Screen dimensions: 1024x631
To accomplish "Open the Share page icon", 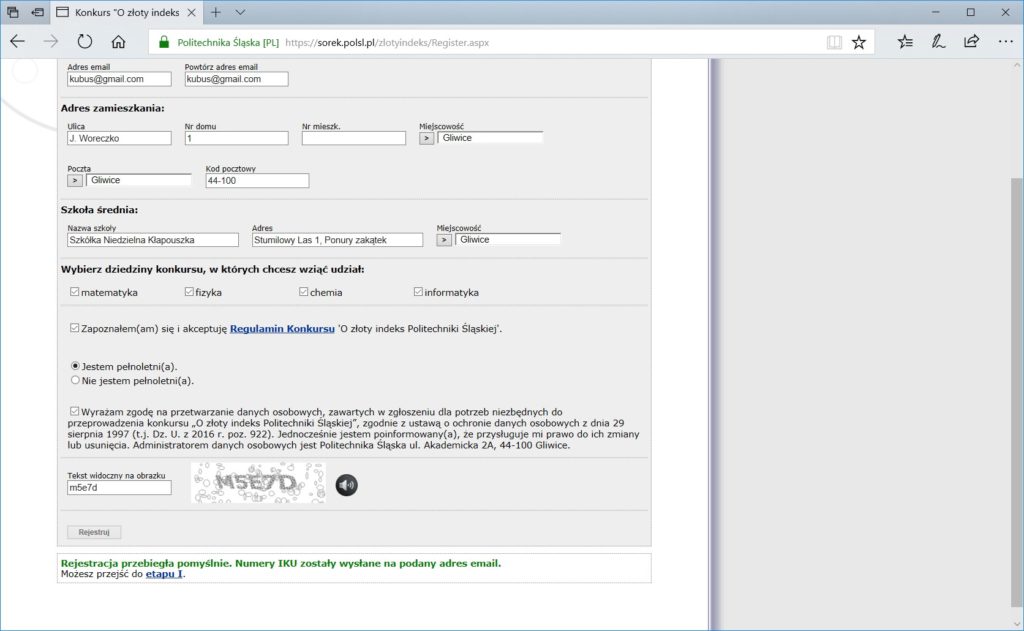I will coord(971,42).
